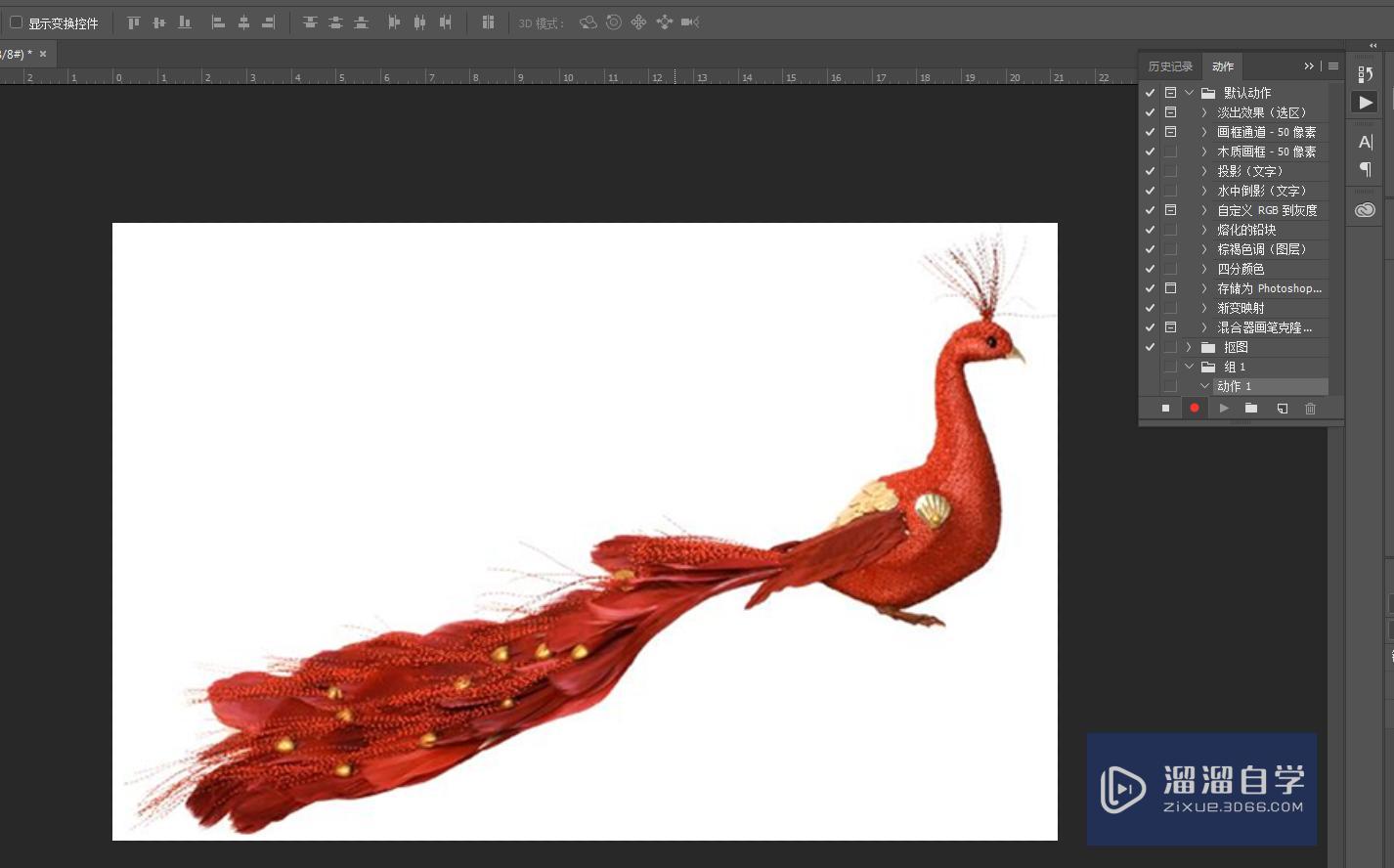
Task: Expand the 投影（文字） action
Action: (1204, 171)
